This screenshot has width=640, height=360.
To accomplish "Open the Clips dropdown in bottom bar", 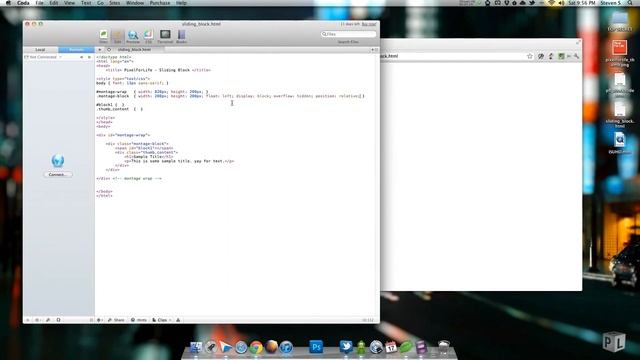I will [x=162, y=320].
